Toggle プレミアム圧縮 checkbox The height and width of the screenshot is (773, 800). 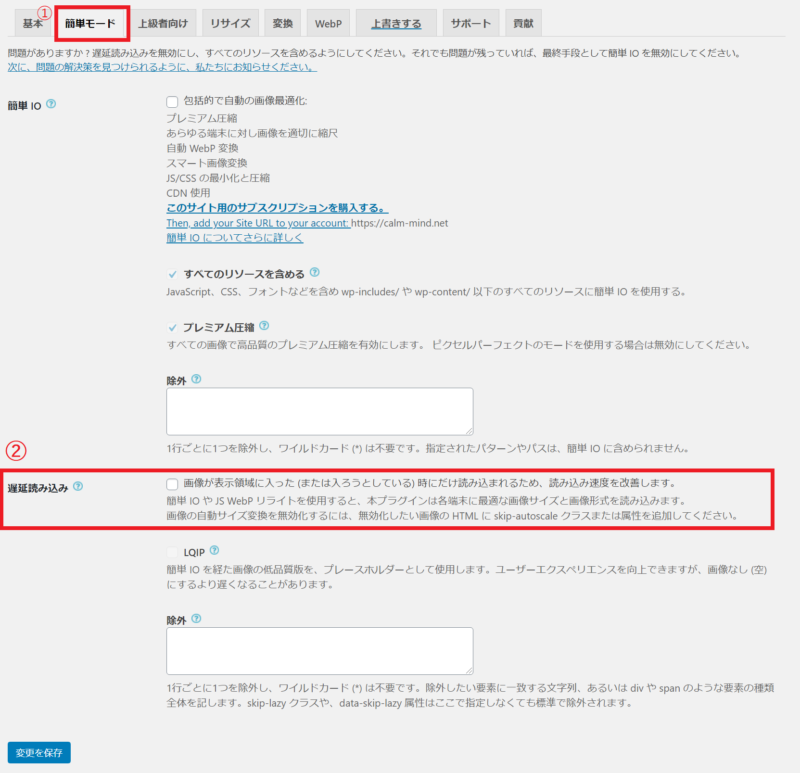[x=172, y=328]
